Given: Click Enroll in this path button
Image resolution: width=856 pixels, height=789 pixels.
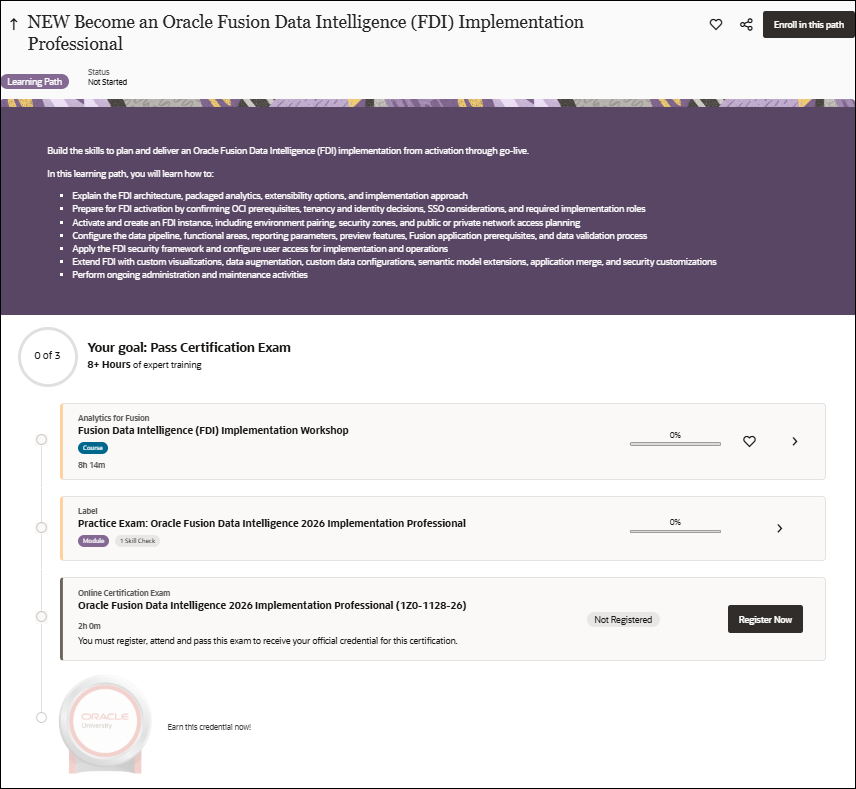Looking at the screenshot, I should click(809, 25).
